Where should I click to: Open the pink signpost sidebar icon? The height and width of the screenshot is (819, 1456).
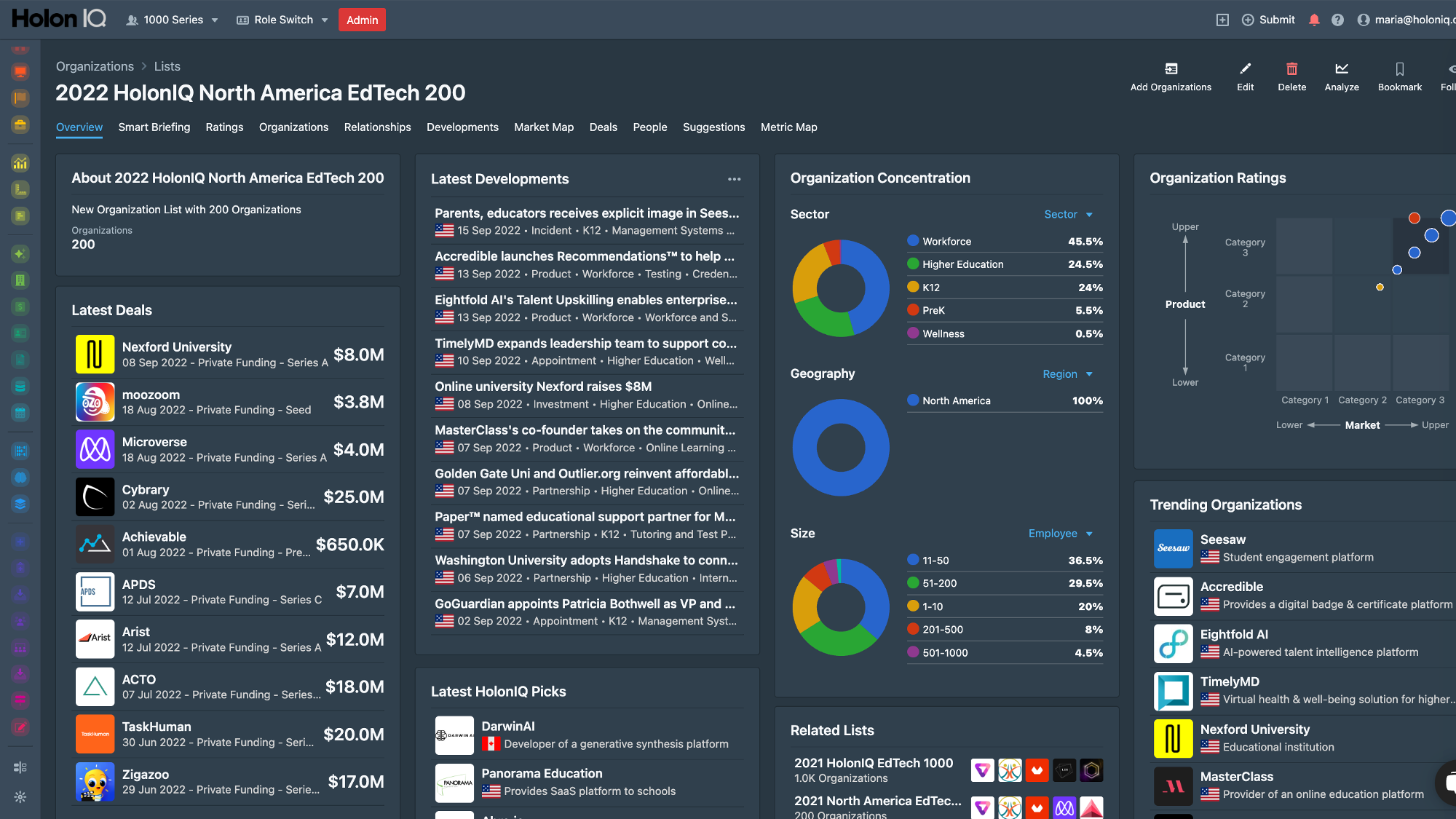point(20,700)
